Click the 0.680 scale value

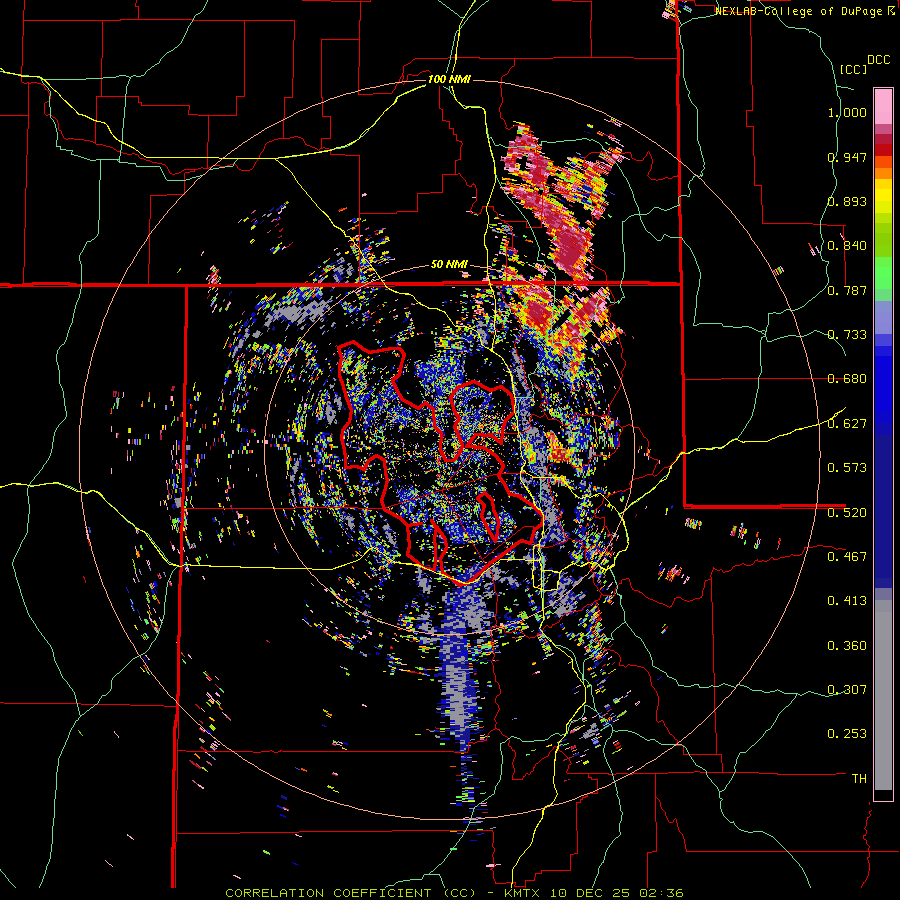[847, 379]
